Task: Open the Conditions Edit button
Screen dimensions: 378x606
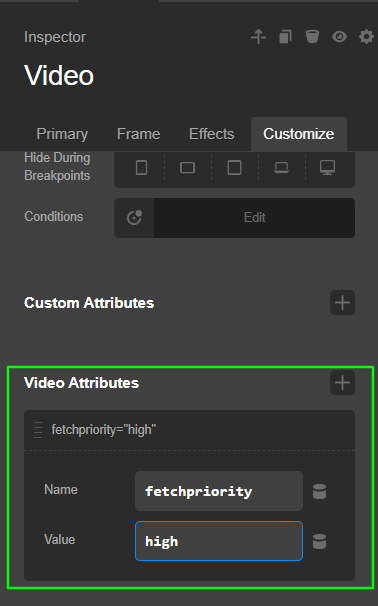Action: (x=254, y=218)
